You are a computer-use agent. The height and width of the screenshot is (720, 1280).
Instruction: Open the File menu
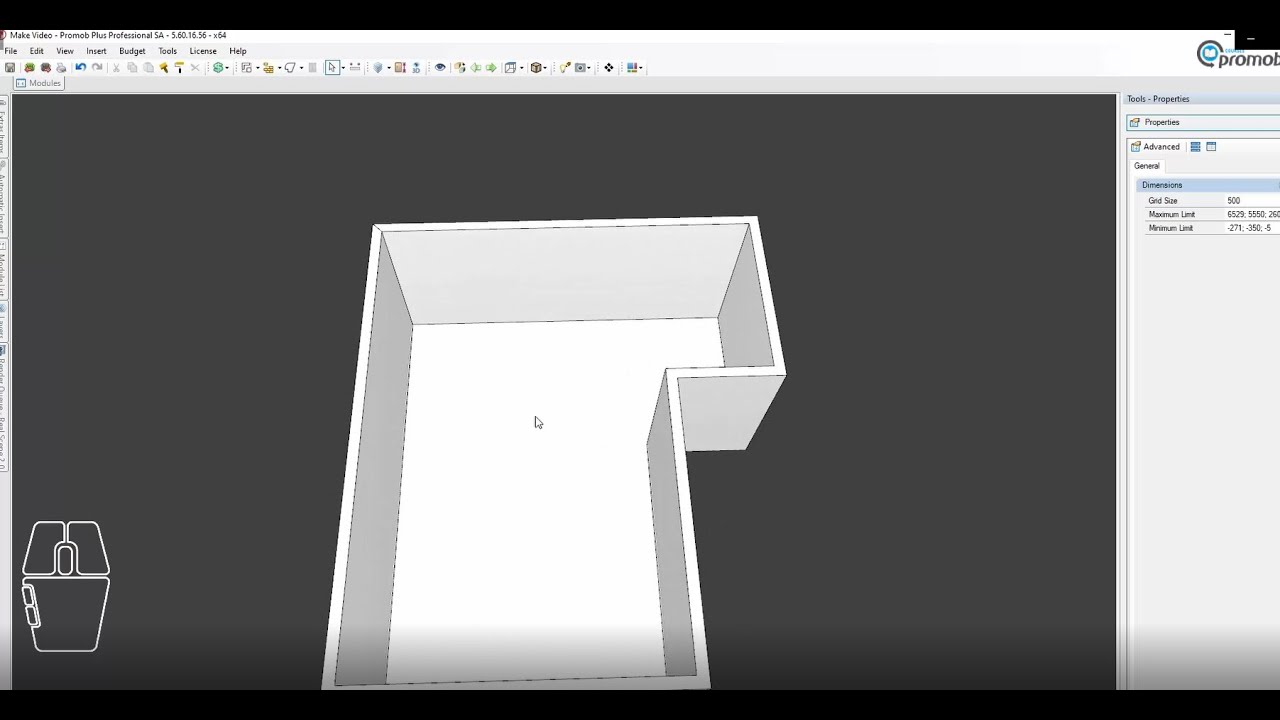click(10, 51)
